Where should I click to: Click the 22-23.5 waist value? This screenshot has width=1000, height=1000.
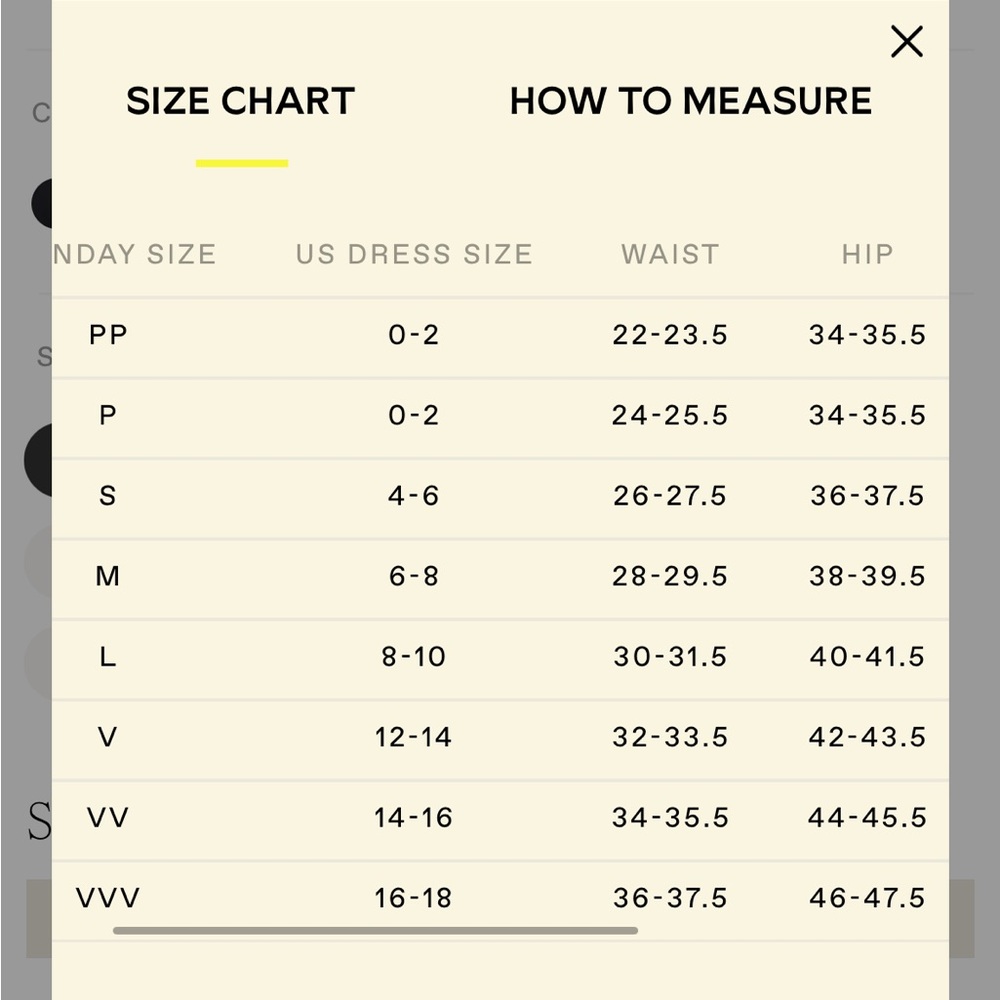tap(670, 335)
